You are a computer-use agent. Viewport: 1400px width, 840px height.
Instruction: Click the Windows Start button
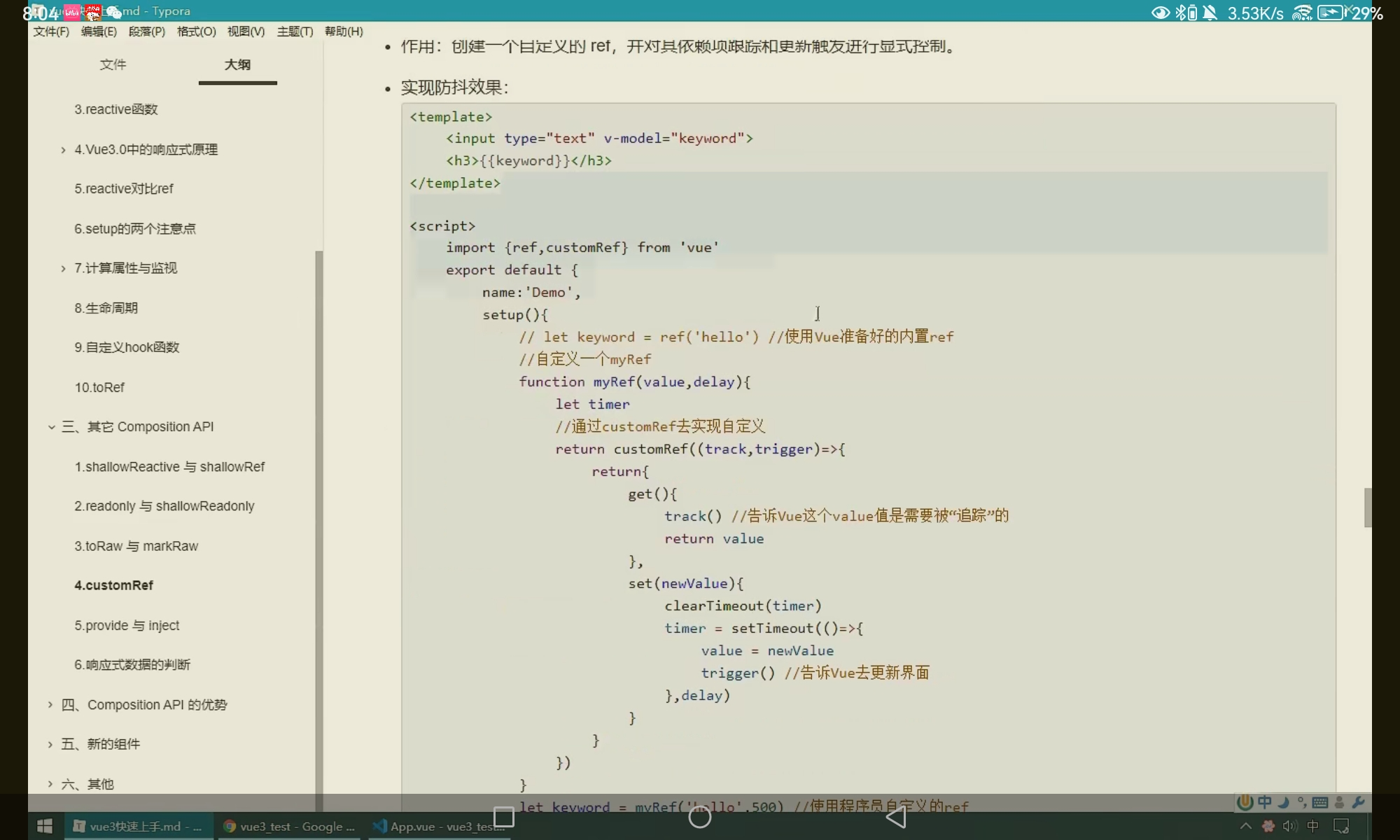click(x=44, y=827)
